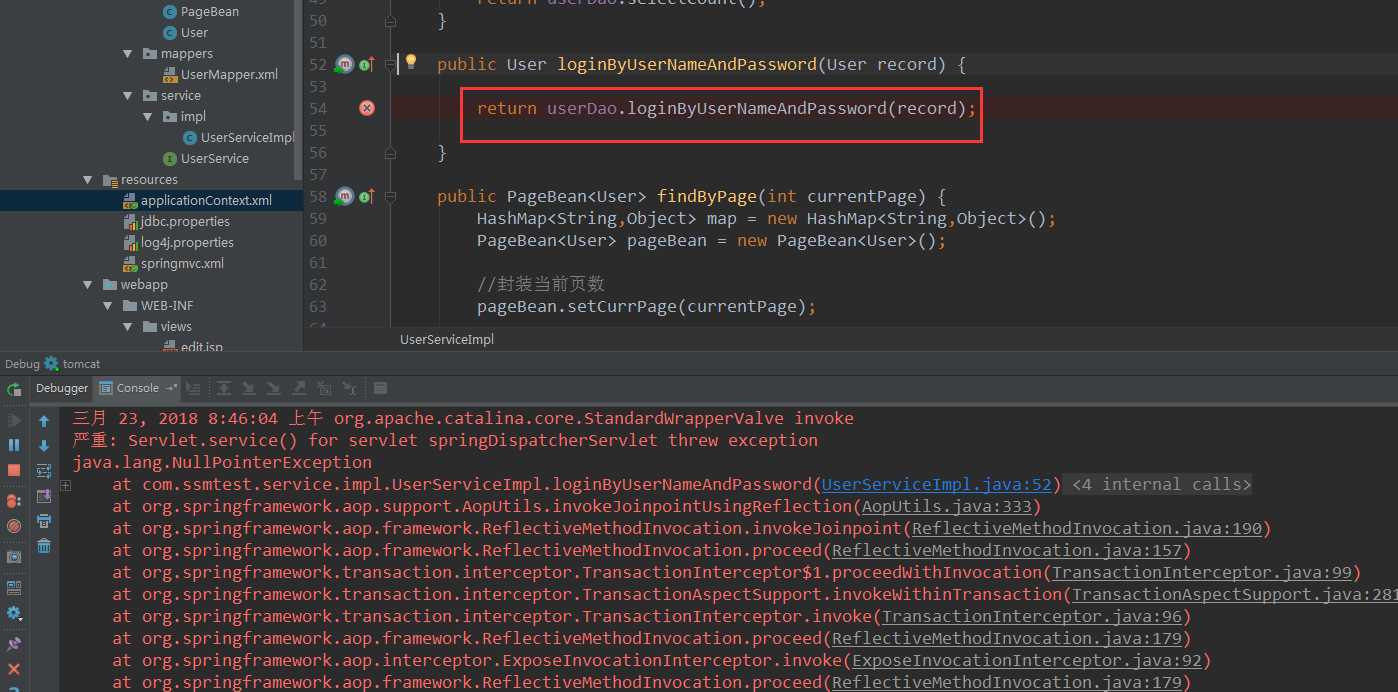Toggle soft-wrap in the console
This screenshot has width=1398, height=692.
(44, 471)
